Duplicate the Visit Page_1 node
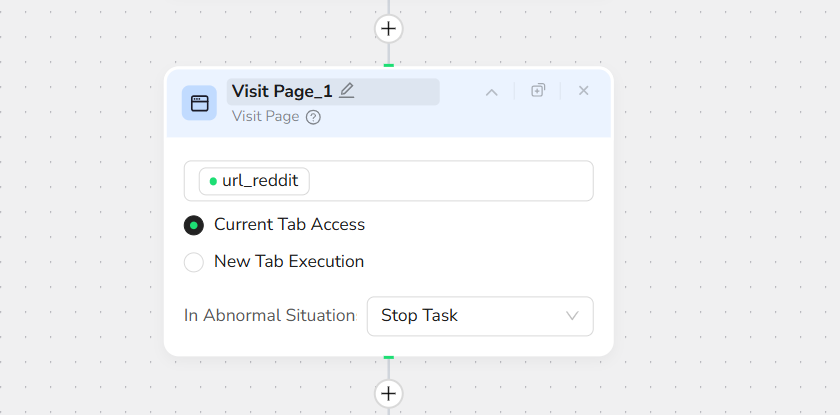 tap(538, 91)
